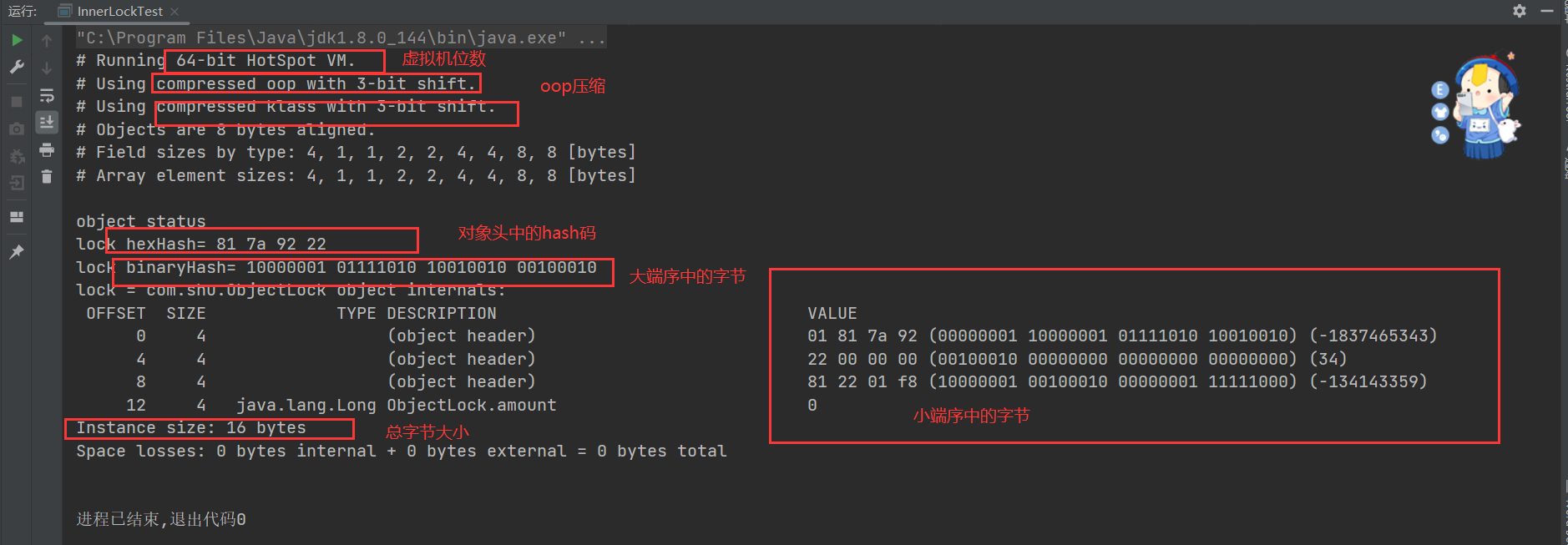
Task: Toggle the pin tab icon
Action: tap(17, 251)
